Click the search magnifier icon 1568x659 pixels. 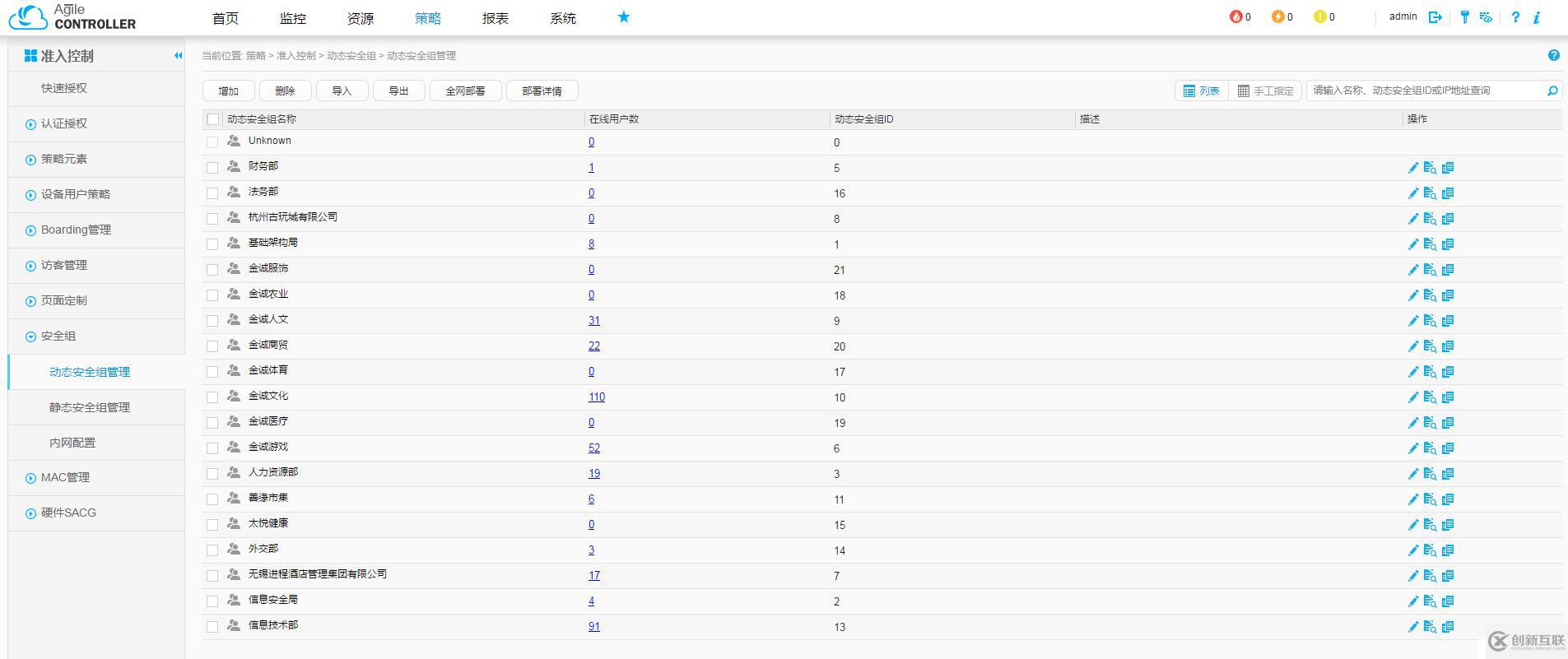pos(1552,90)
